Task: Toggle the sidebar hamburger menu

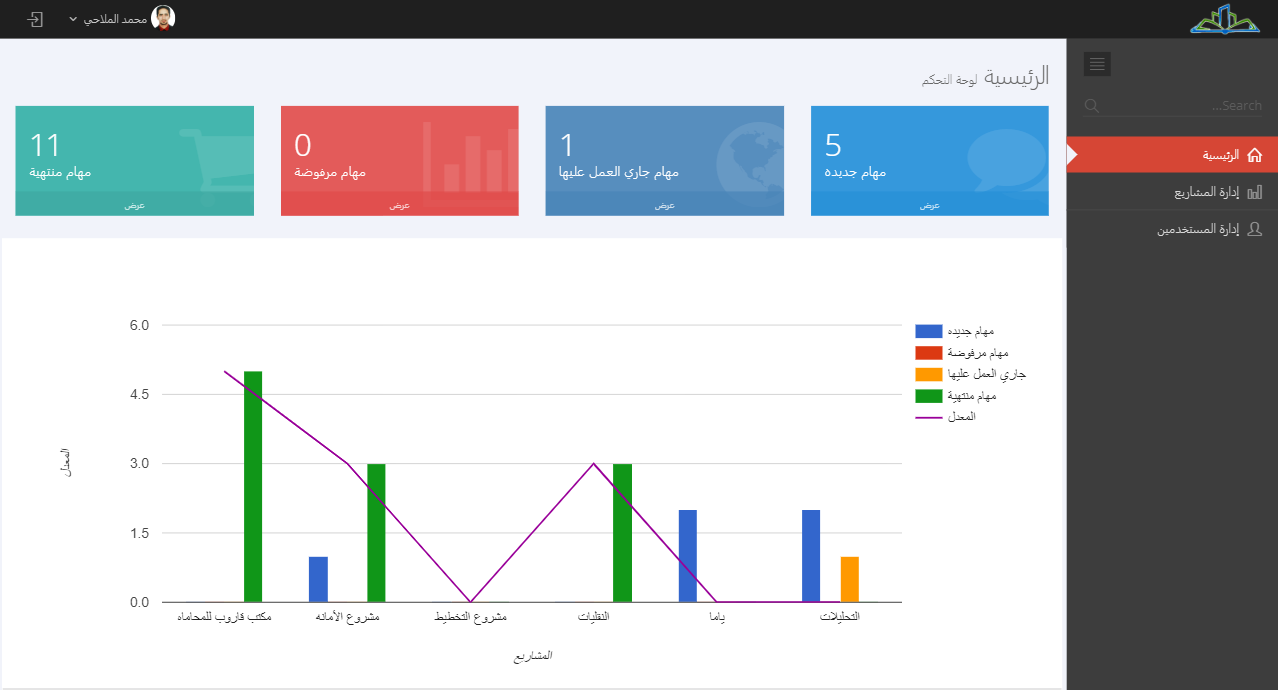Action: pos(1097,64)
